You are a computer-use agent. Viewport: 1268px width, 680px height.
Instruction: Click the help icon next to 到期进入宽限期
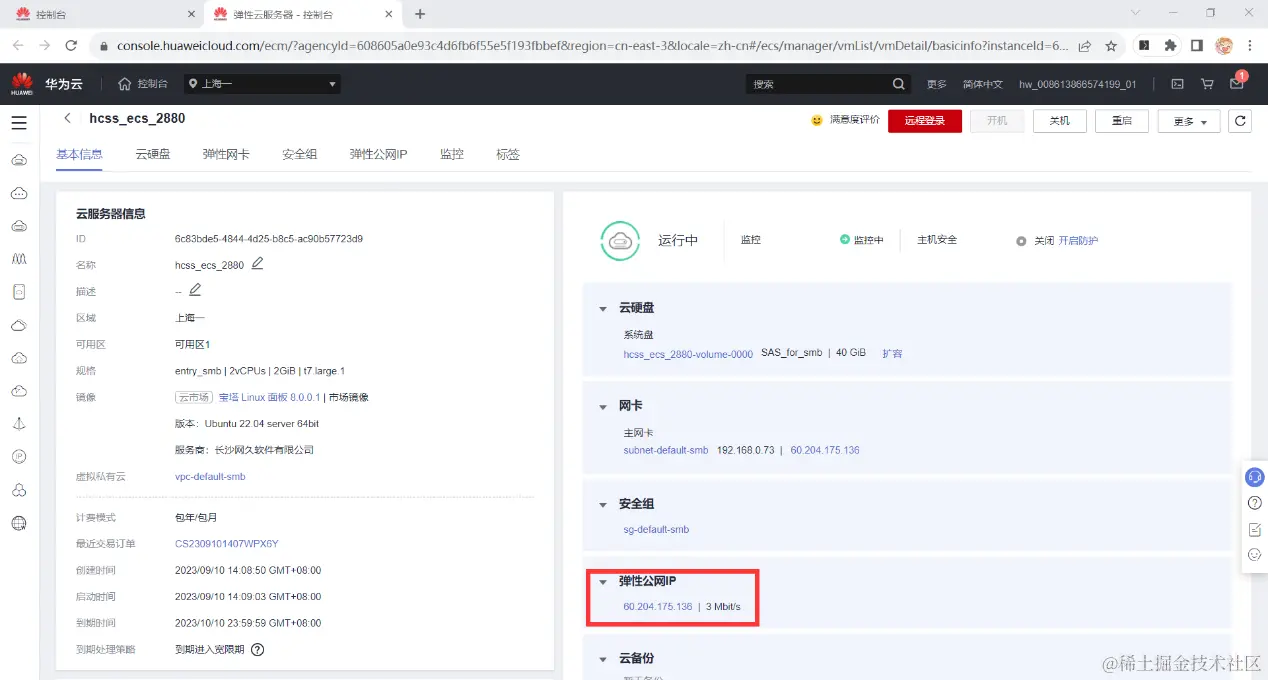[257, 649]
